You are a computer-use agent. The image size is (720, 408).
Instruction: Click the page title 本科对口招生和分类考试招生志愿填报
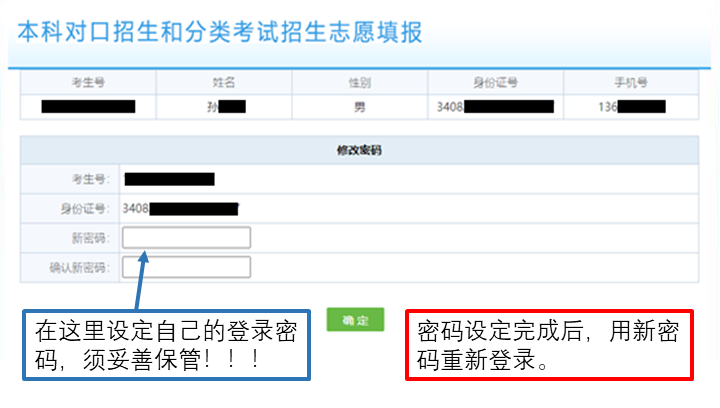[218, 31]
